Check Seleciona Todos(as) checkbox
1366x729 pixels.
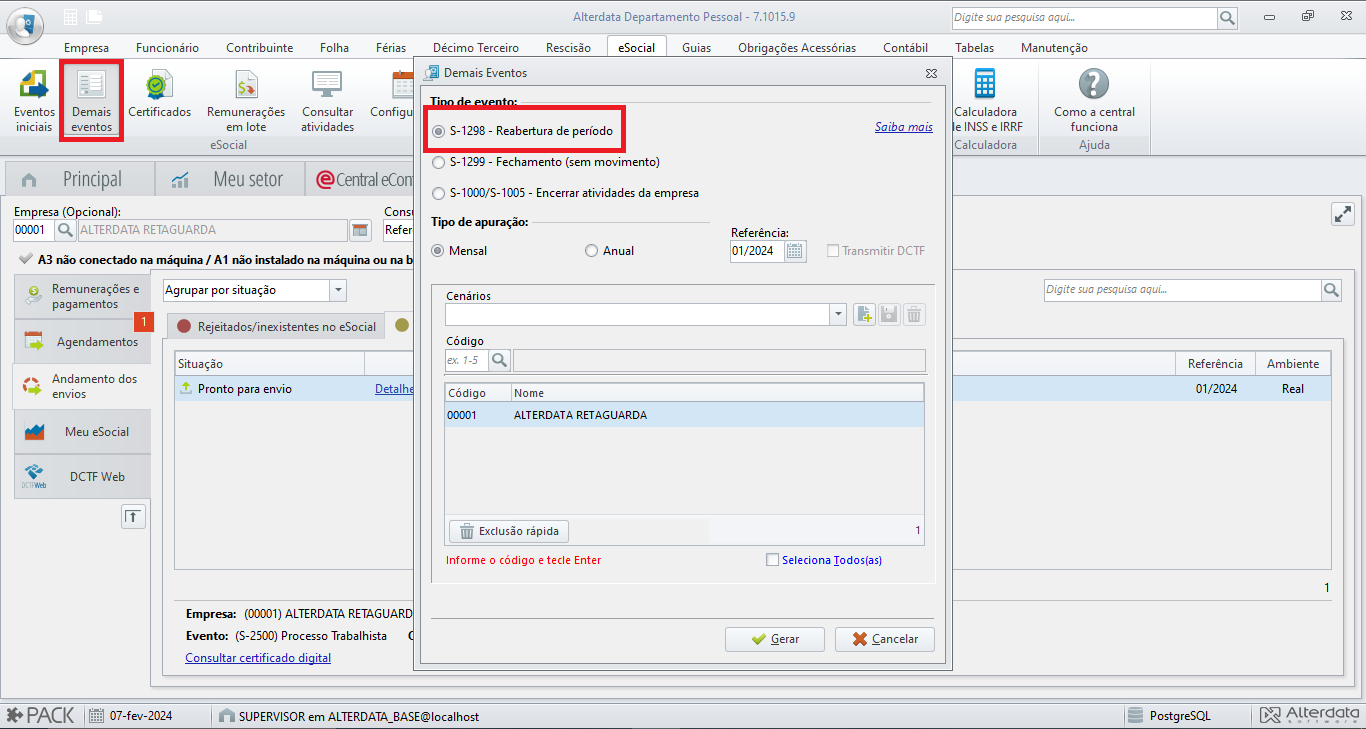pyautogui.click(x=772, y=560)
